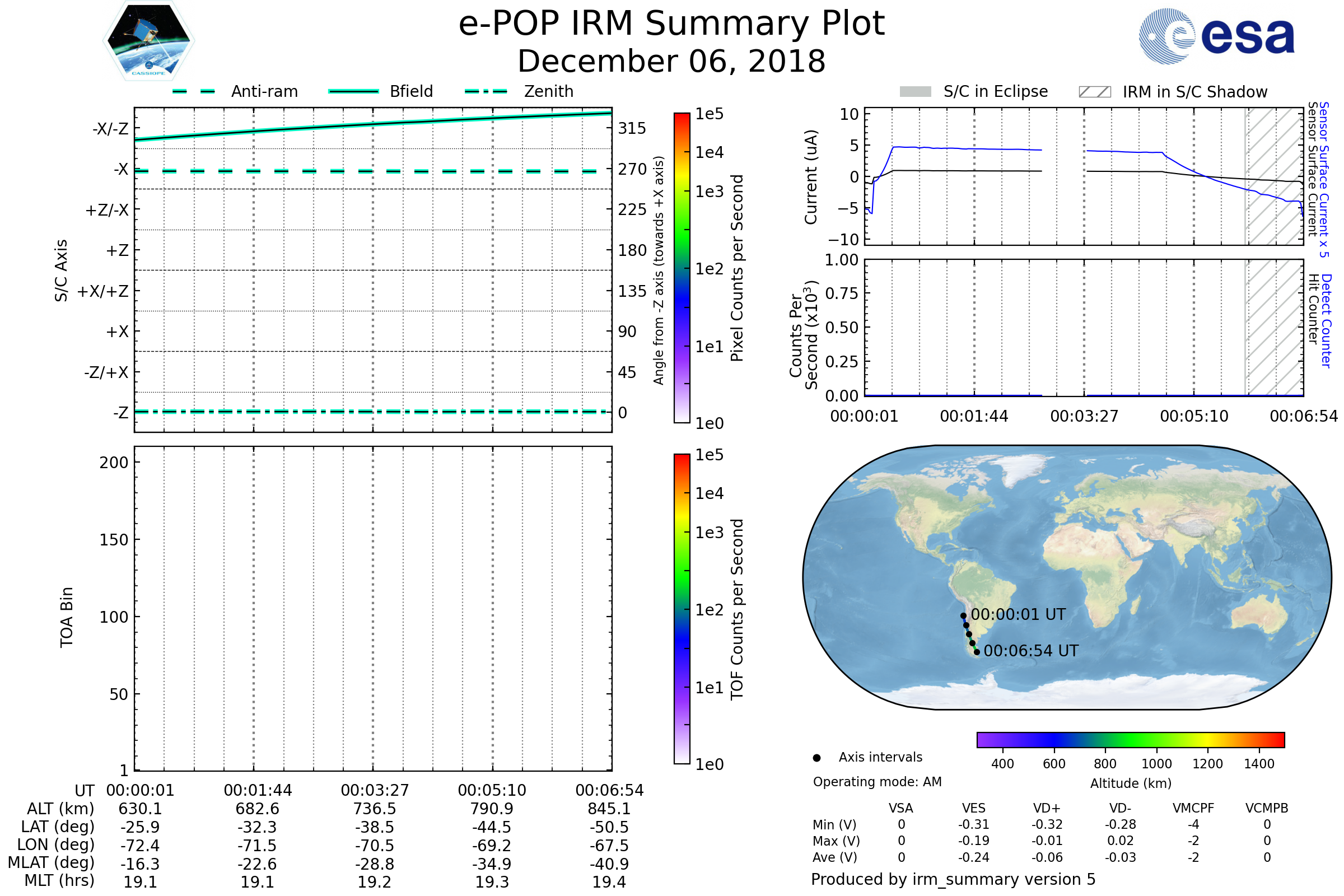This screenshot has height=896, width=1344.
Task: Click the e-POP IRM Summary Plot title
Action: click(x=671, y=24)
